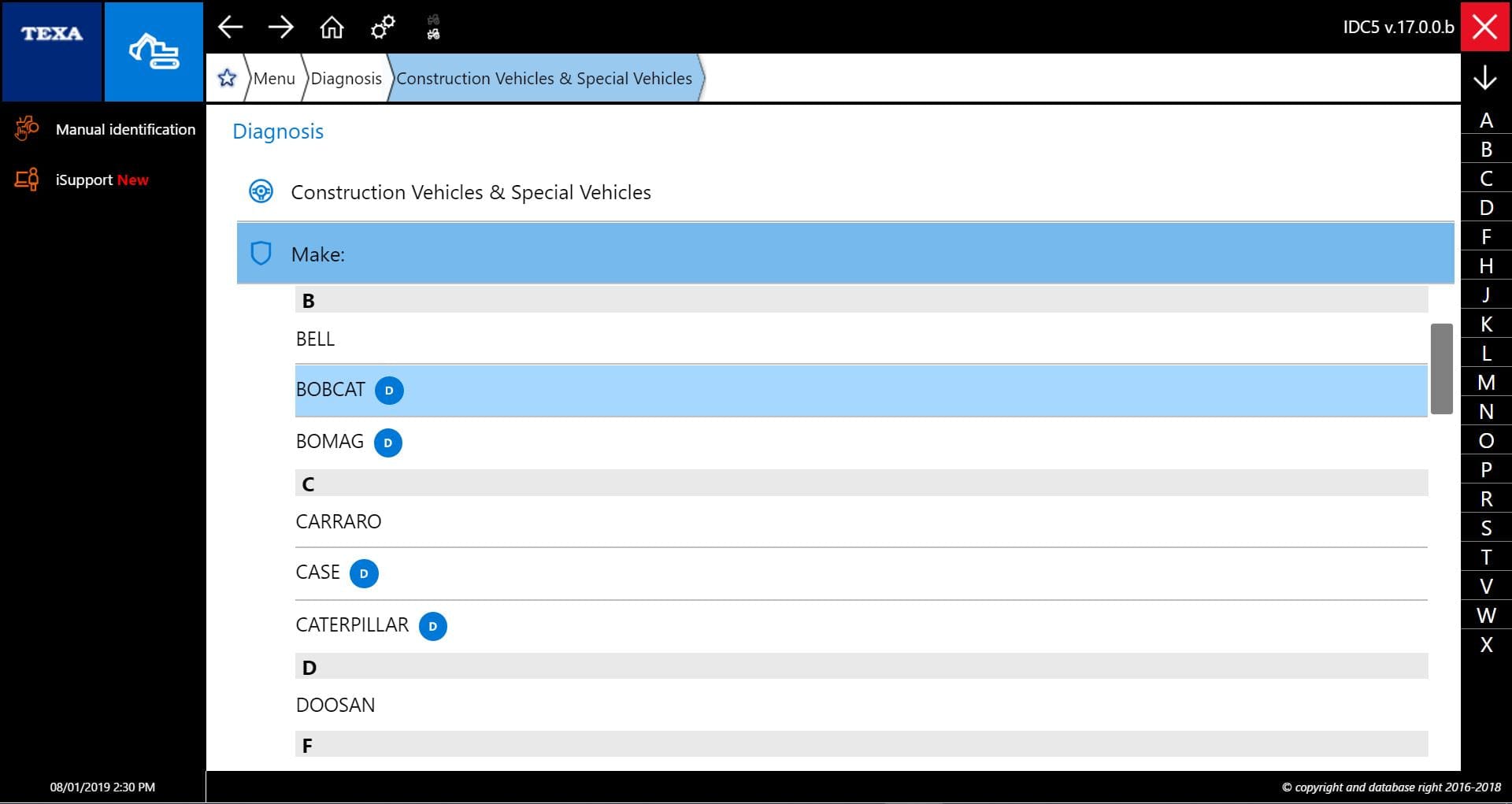Screen dimensions: 1512x804
Task: Select the Diagnosis breadcrumb
Action: (x=346, y=79)
